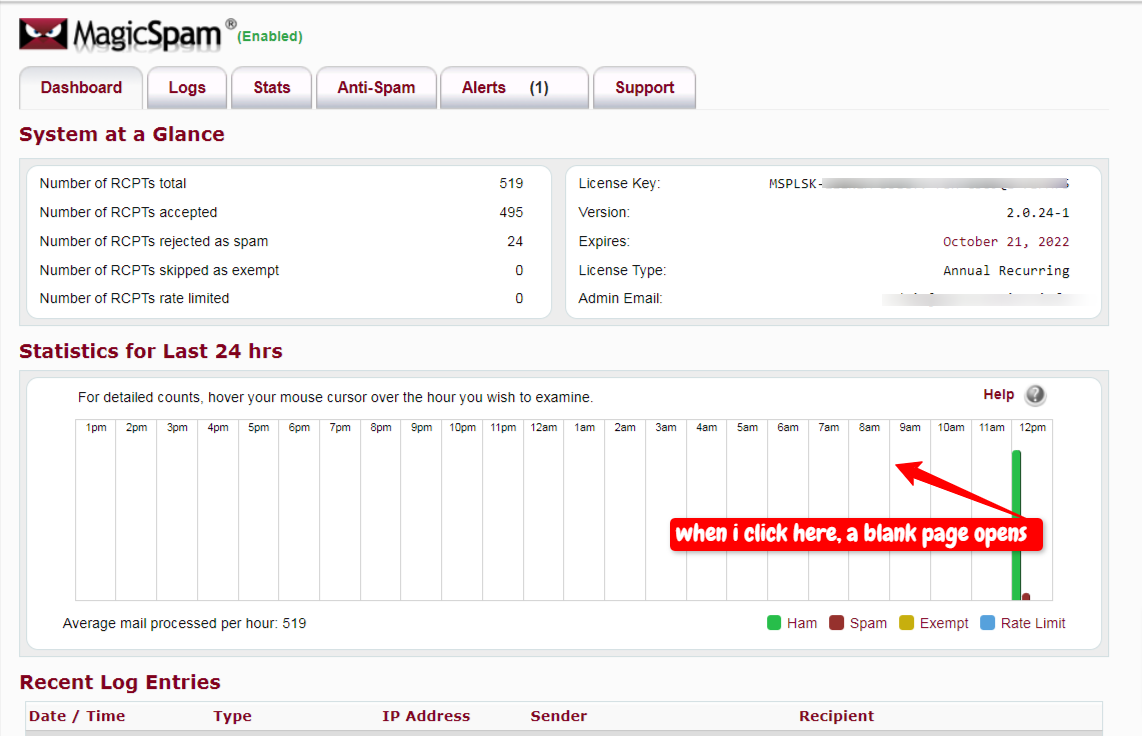Viewport: 1142px width, 736px height.
Task: Click the Help link above chart
Action: [x=998, y=395]
